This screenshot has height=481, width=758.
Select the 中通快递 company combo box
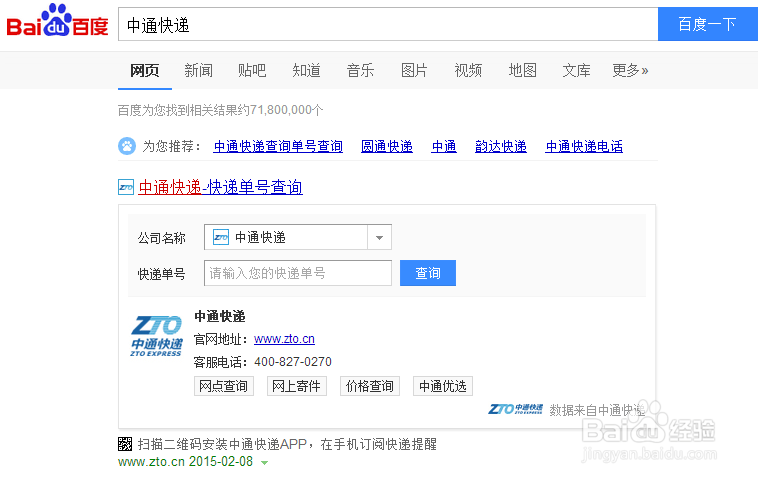(298, 237)
